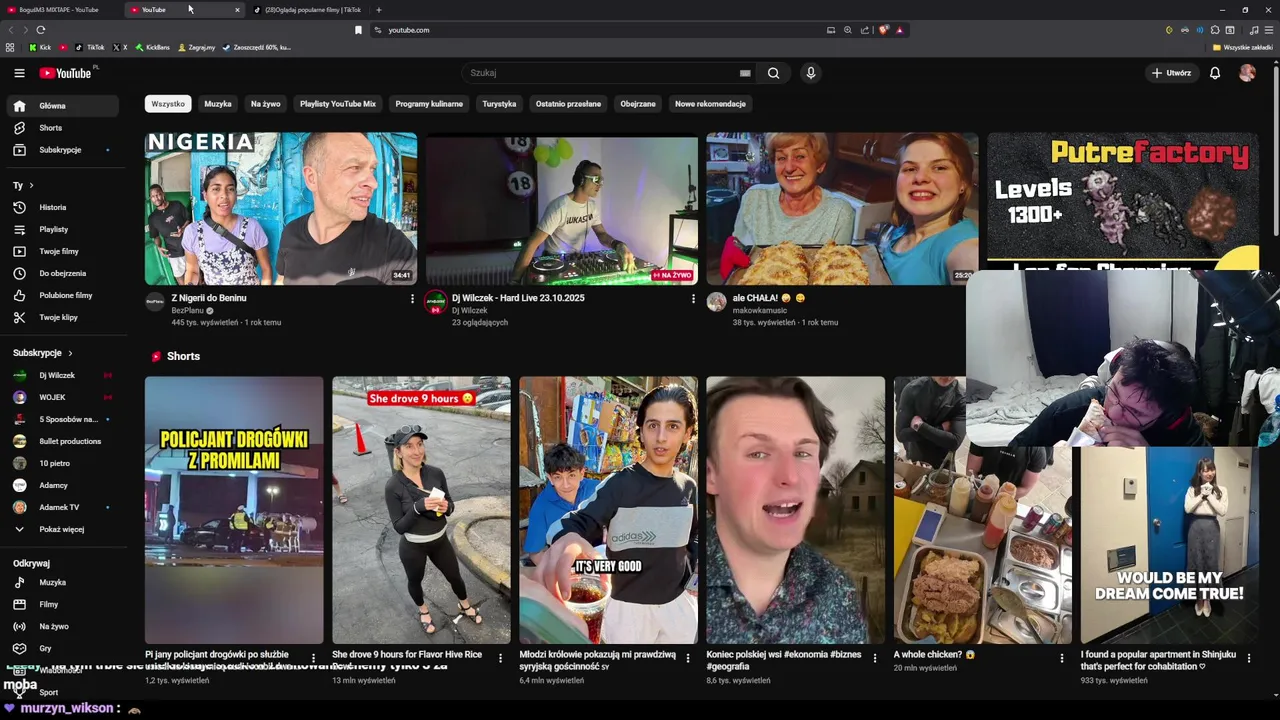Image resolution: width=1280 pixels, height=720 pixels.
Task: Open Twoje klipy in sidebar
Action: click(x=62, y=318)
